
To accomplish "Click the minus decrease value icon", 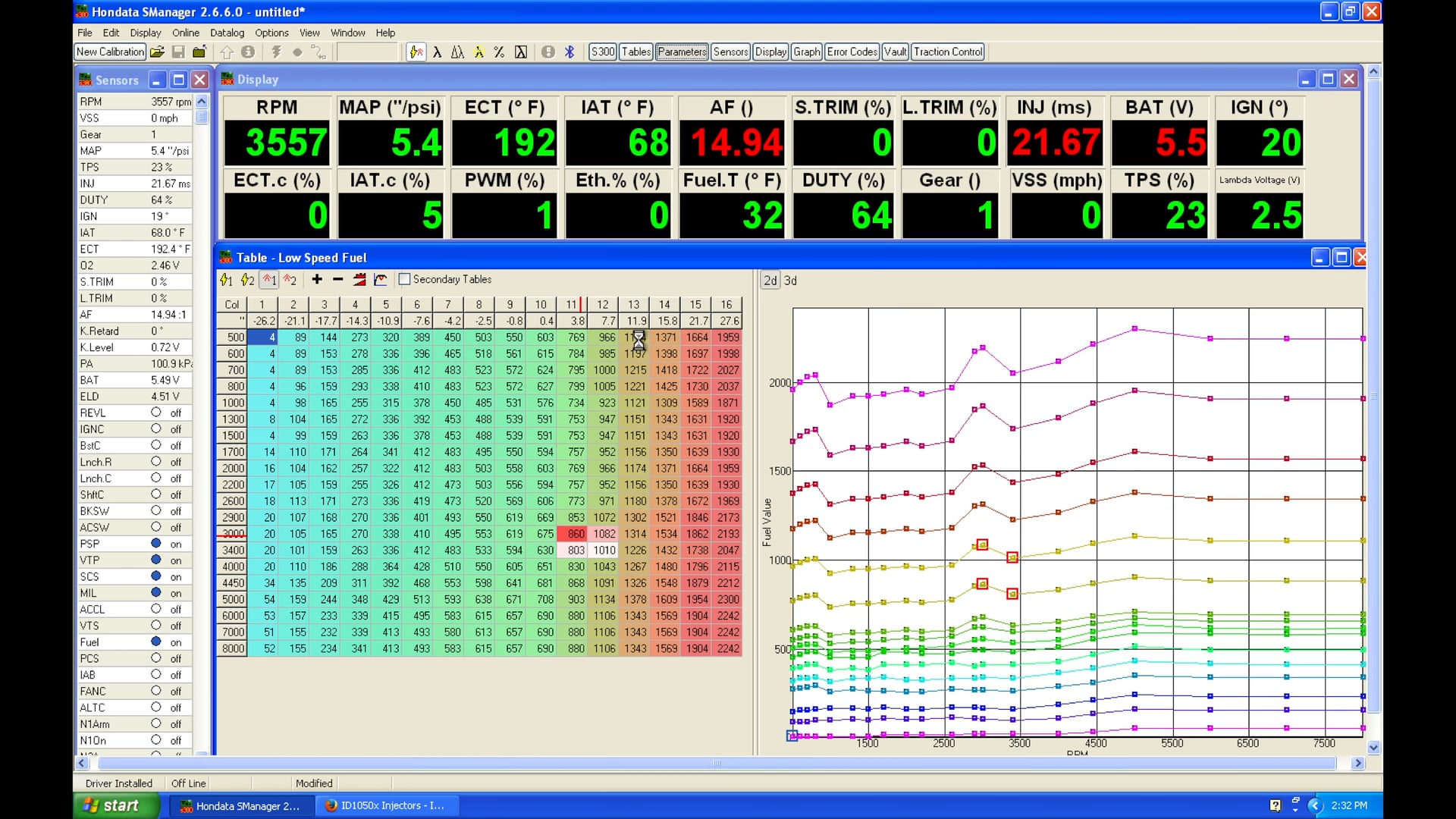I will tap(338, 280).
